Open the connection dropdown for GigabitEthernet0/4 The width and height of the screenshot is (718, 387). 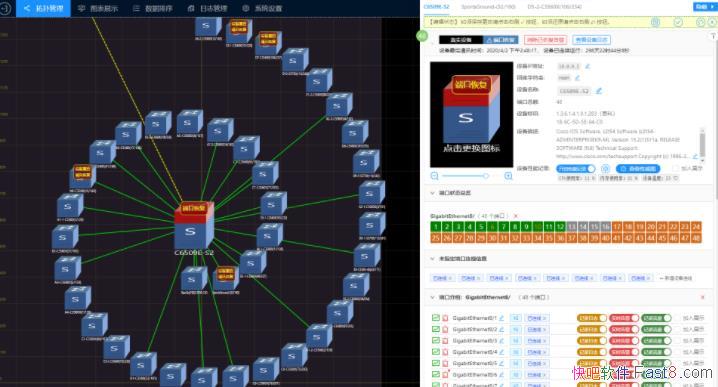pos(538,352)
